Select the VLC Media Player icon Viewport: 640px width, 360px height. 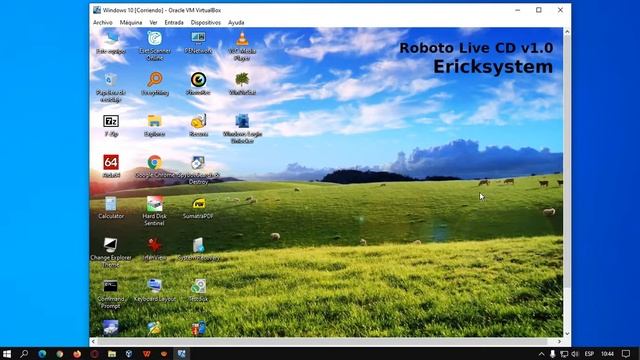[242, 46]
